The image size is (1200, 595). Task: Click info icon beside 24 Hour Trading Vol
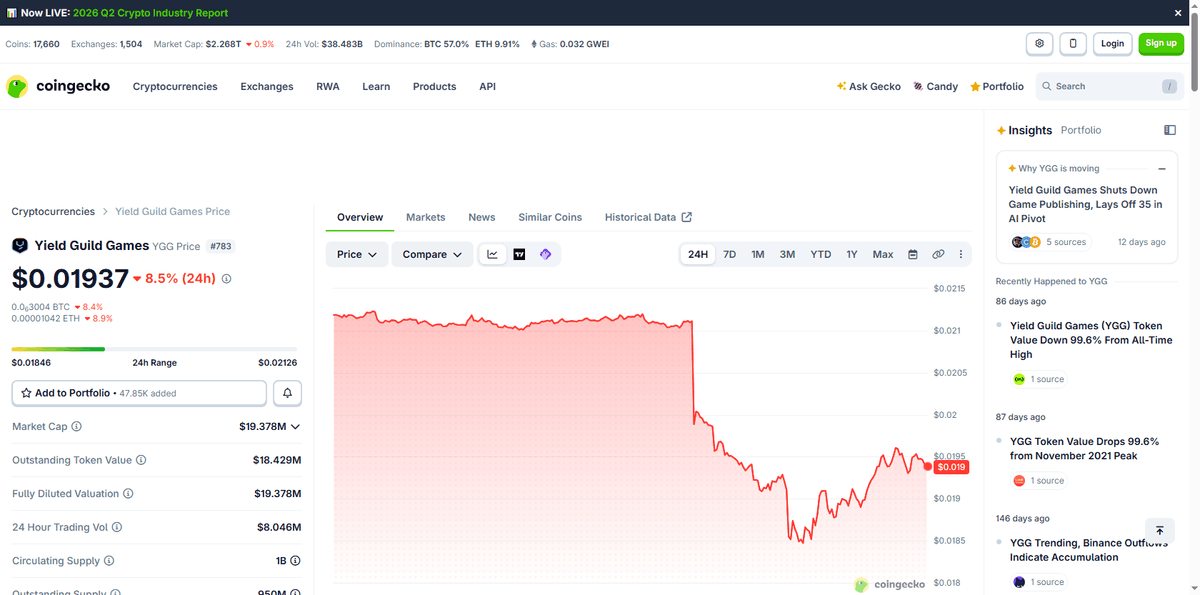pyautogui.click(x=116, y=527)
